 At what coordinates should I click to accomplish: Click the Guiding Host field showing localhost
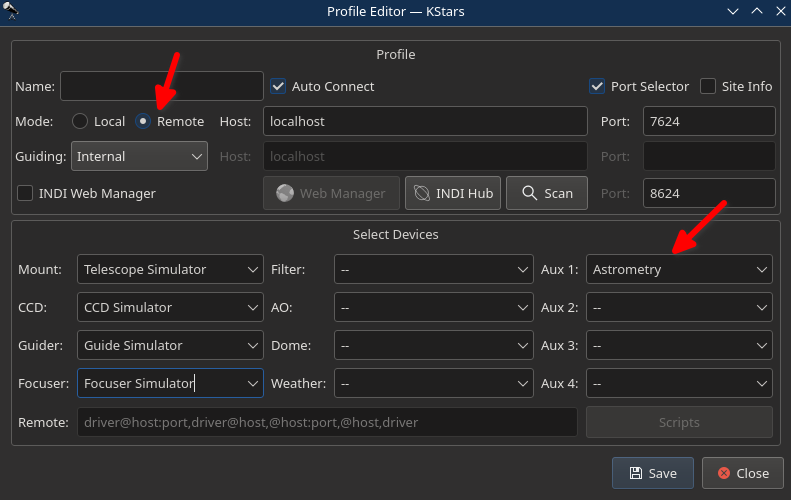425,156
